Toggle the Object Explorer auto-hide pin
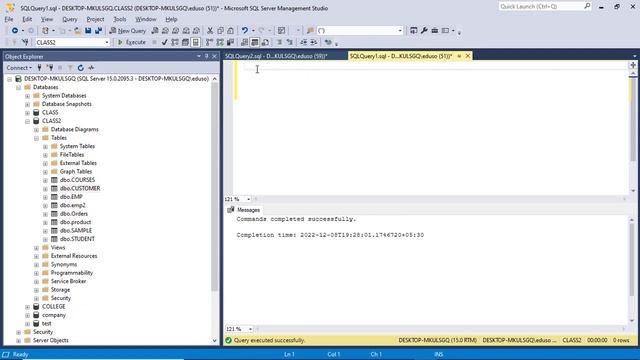This screenshot has width=640, height=360. pyautogui.click(x=207, y=56)
